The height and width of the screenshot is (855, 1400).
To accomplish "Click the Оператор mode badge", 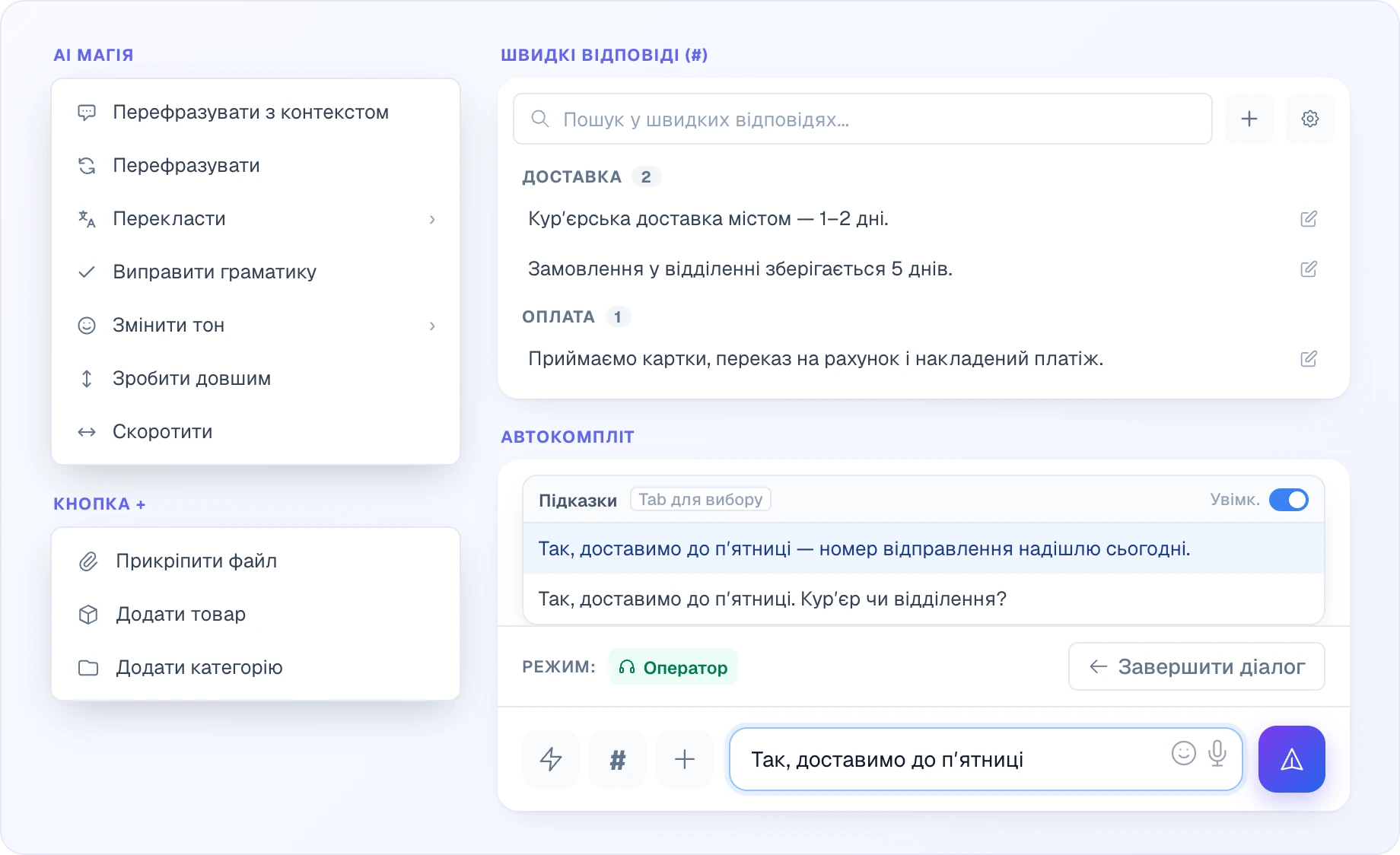I will (673, 667).
